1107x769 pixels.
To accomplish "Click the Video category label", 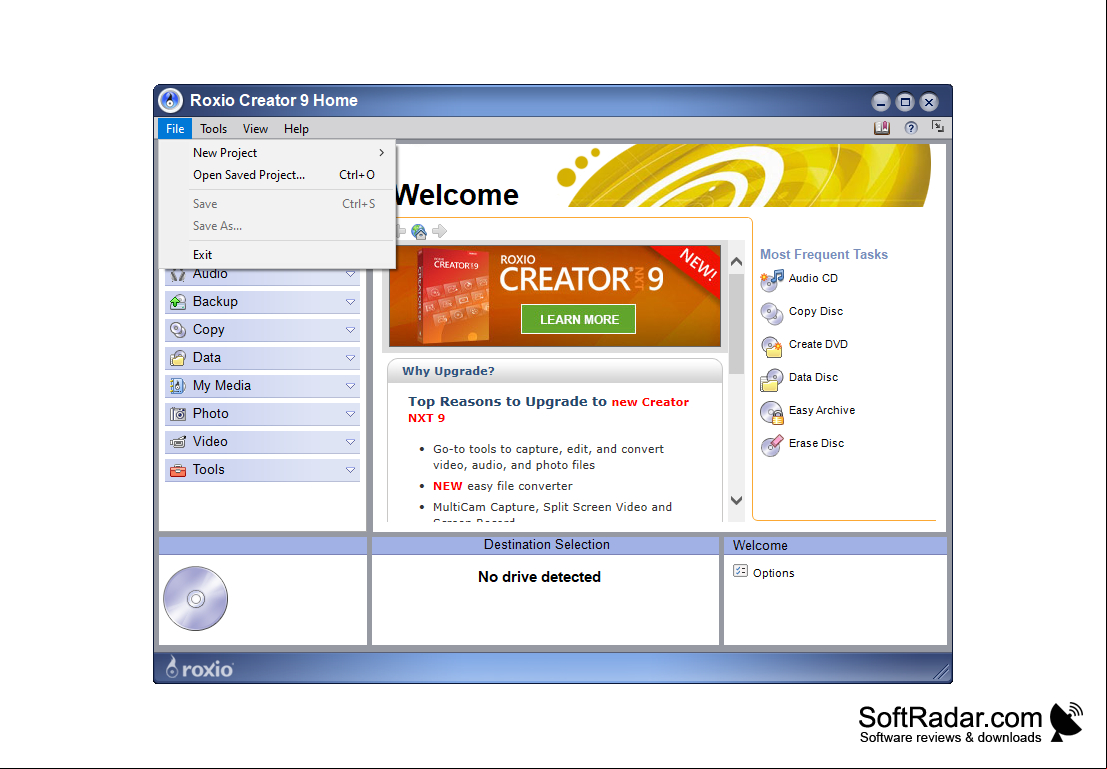I will click(210, 441).
